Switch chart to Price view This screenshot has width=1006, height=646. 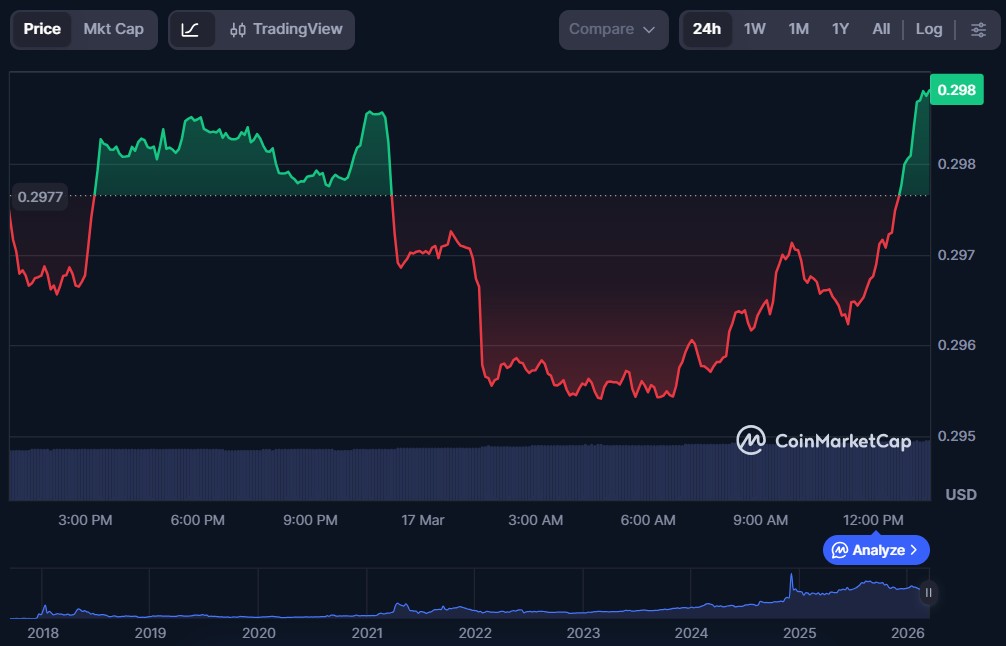coord(42,29)
